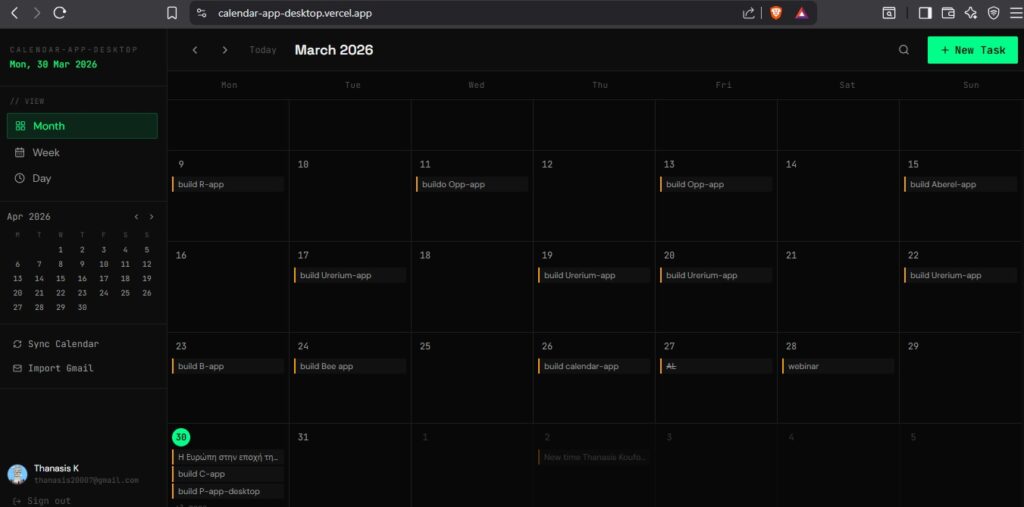Open task 'buildo Opp-app' on March 11
This screenshot has width=1024, height=507.
point(472,184)
